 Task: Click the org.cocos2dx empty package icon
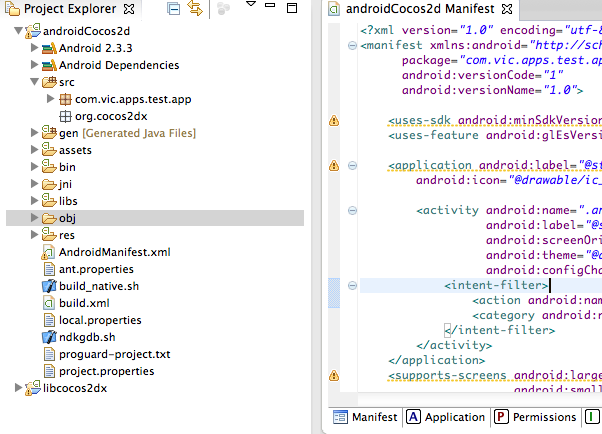click(x=65, y=116)
